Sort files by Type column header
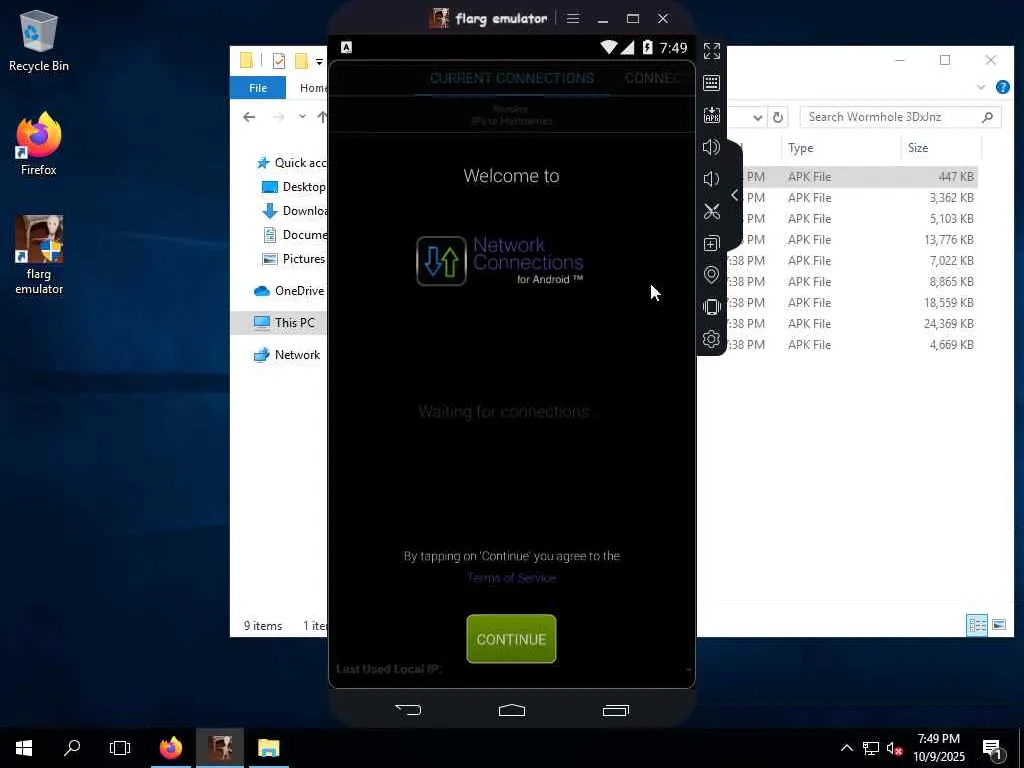Screen dimensions: 1024x768 click(841, 148)
